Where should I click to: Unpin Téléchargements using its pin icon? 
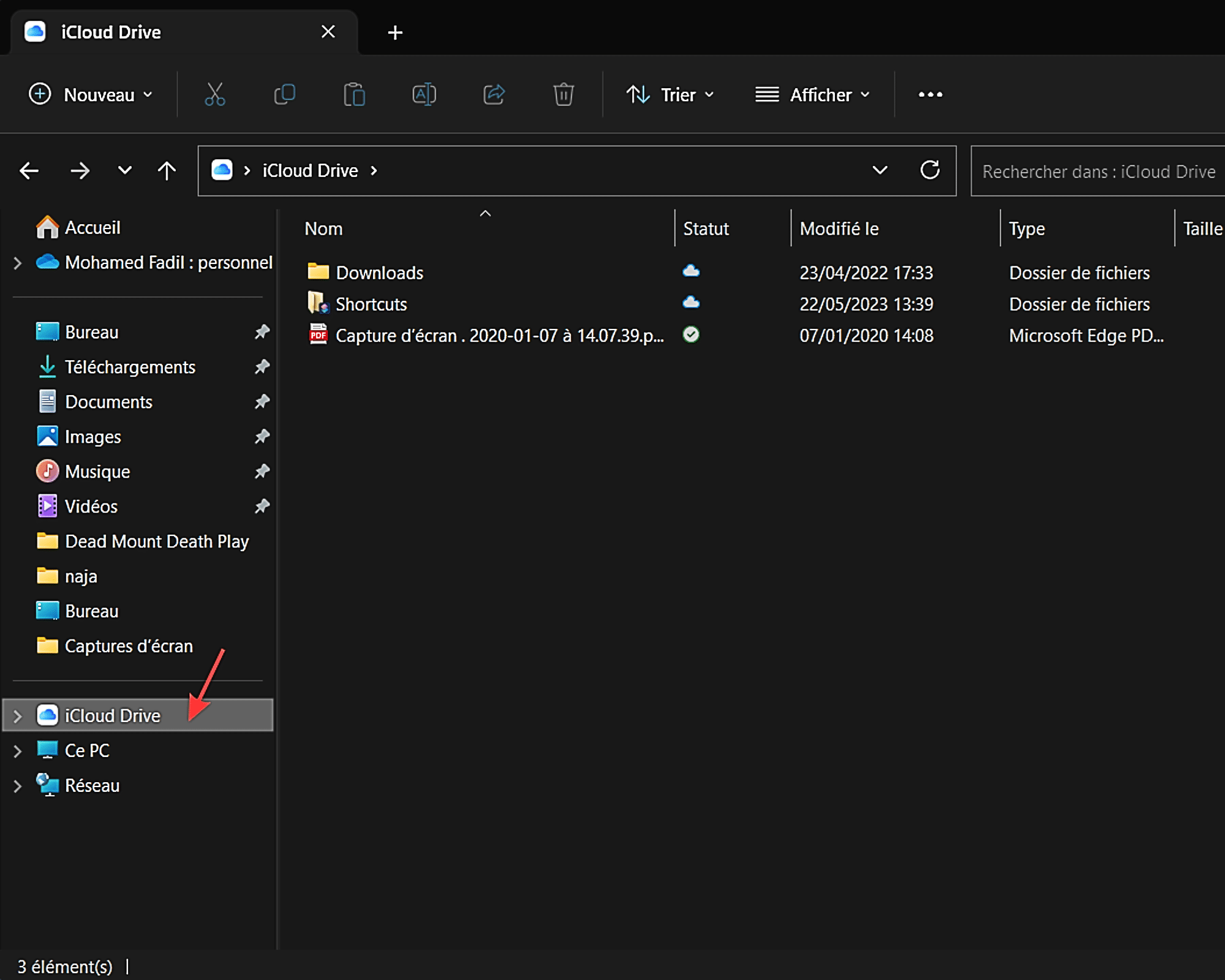pos(262,367)
